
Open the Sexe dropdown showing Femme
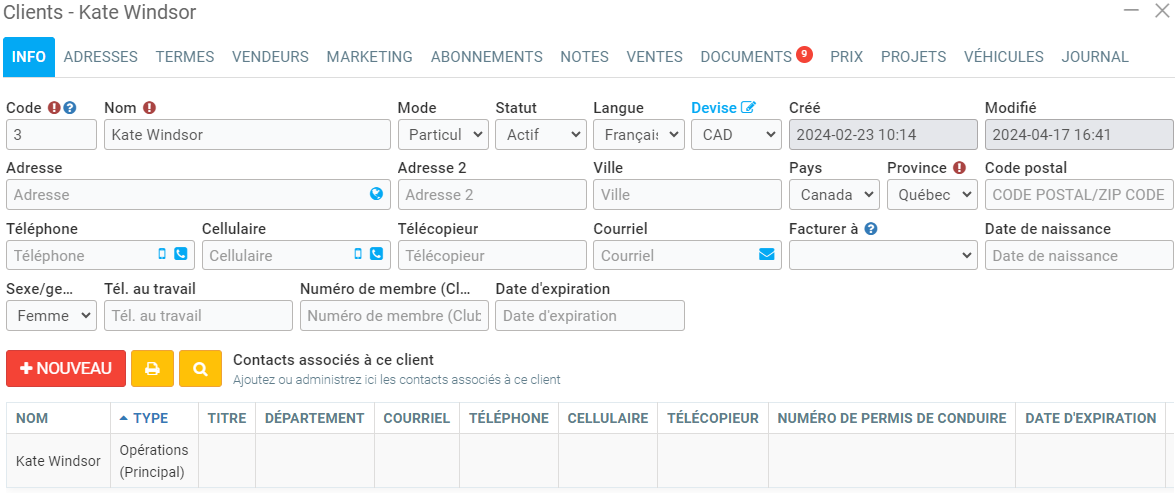(51, 315)
